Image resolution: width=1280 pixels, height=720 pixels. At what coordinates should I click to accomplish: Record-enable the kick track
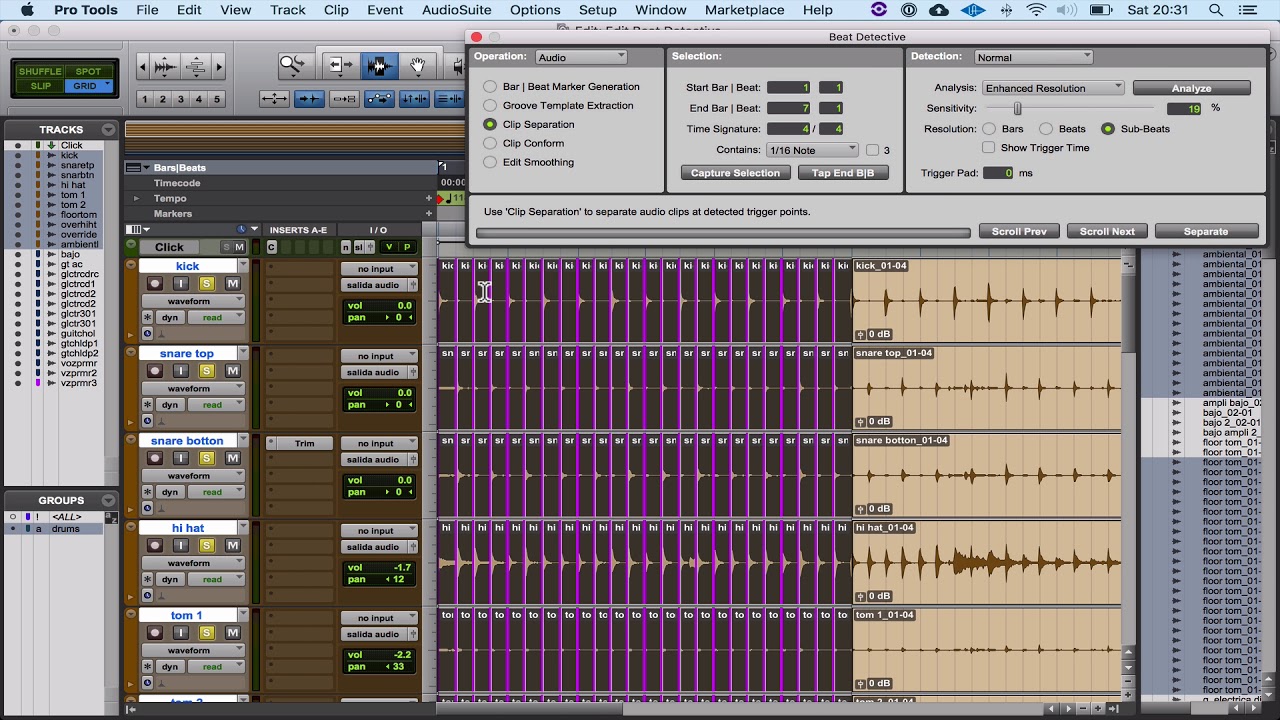tap(154, 284)
